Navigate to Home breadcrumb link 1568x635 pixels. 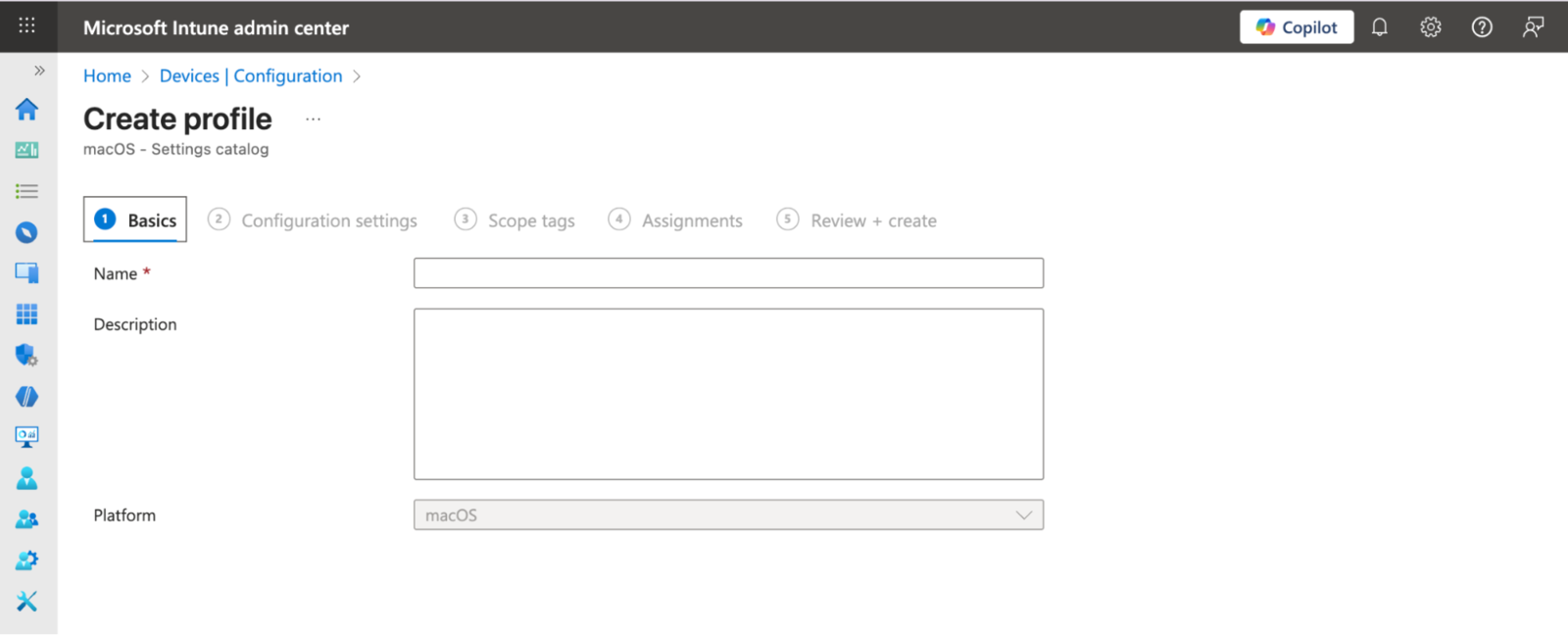tap(107, 76)
